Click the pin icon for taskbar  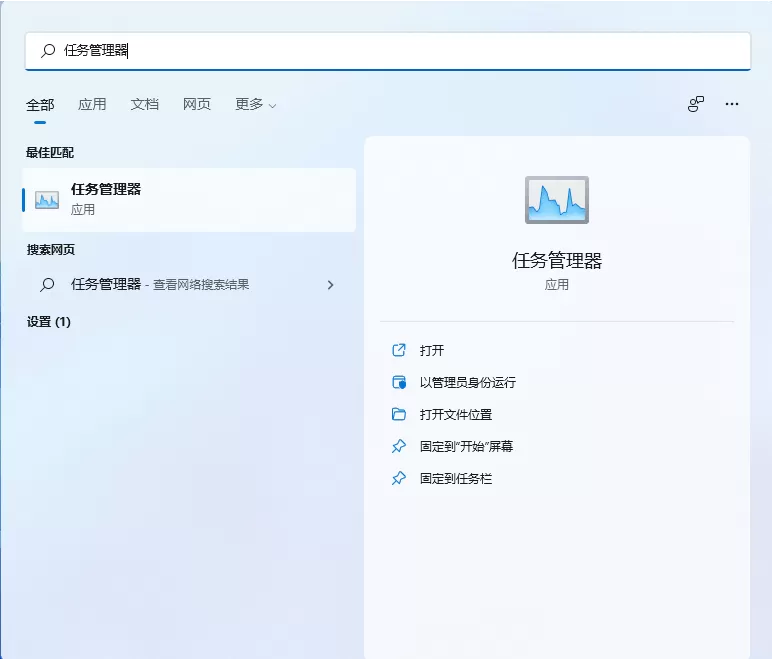tap(399, 478)
